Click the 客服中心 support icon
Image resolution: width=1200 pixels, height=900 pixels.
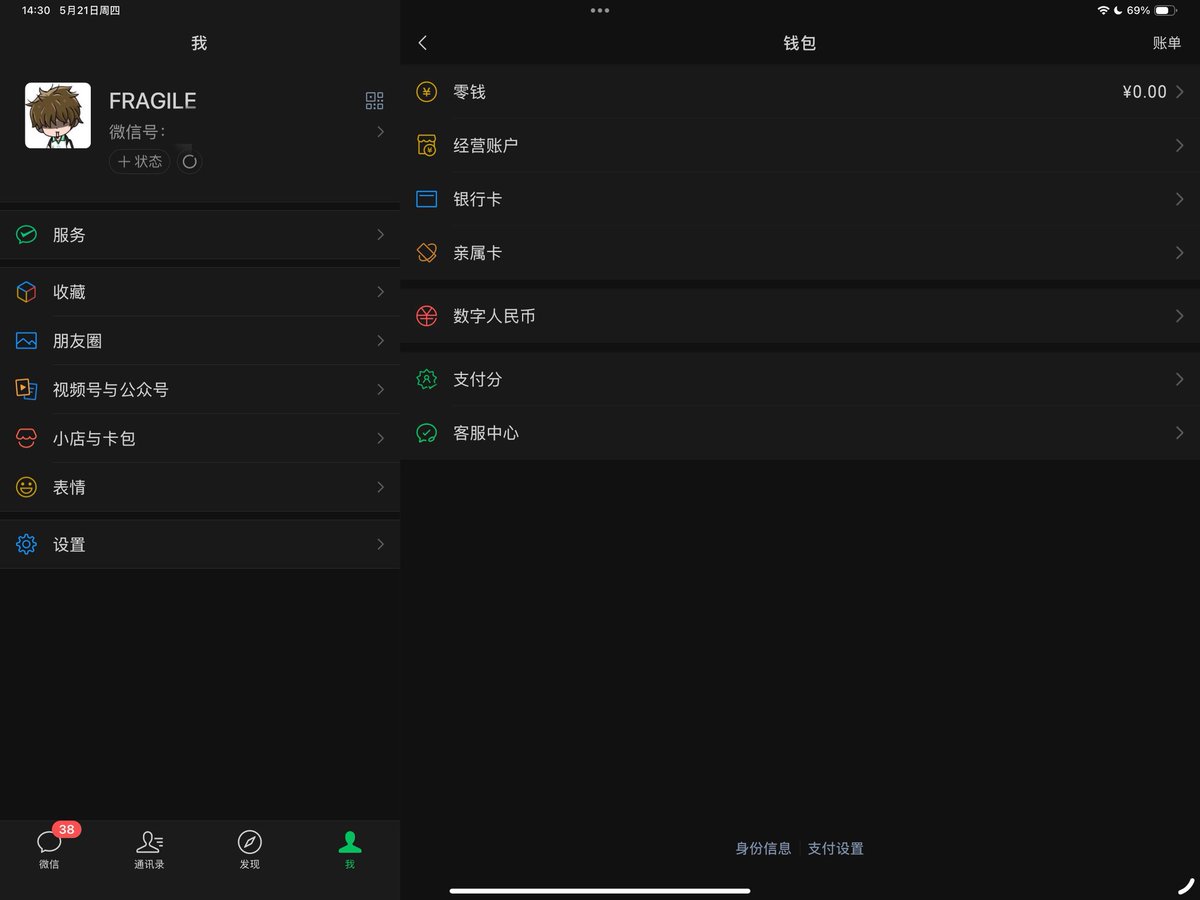pos(427,433)
